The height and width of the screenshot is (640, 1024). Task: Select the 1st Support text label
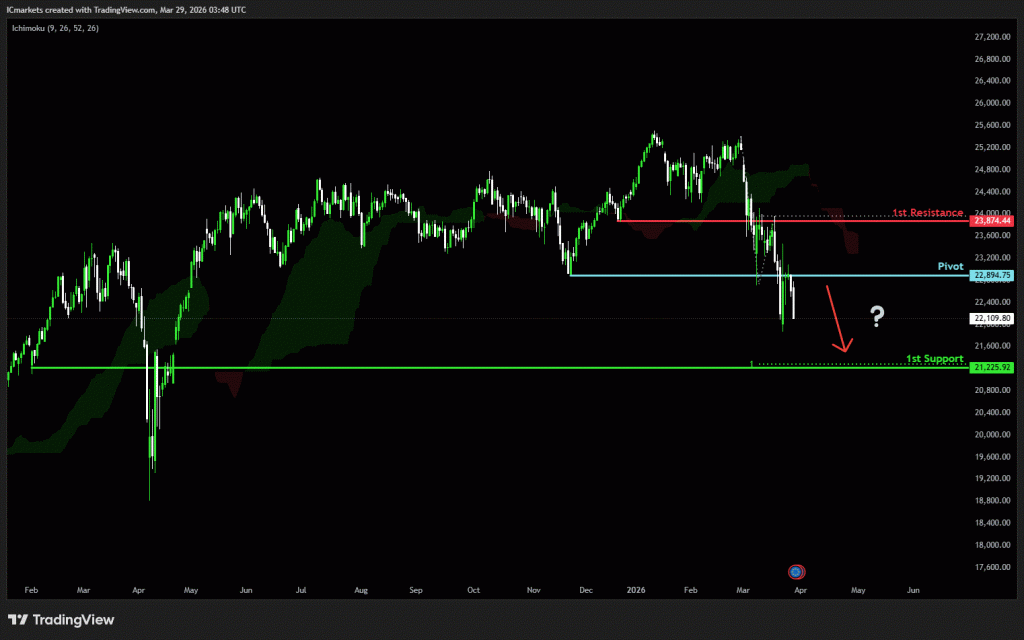coord(934,358)
